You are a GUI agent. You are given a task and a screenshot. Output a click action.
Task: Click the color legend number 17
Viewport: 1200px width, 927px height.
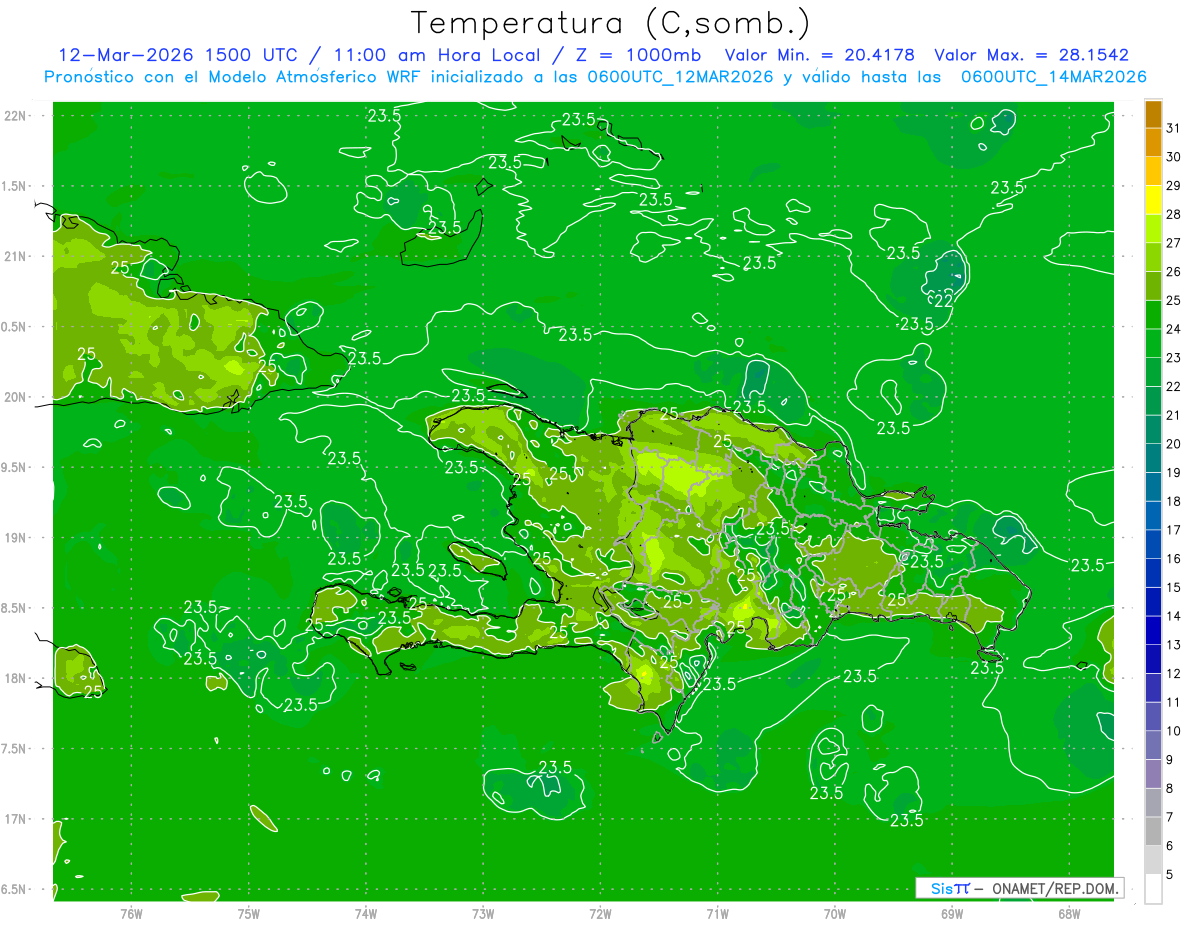point(1174,530)
